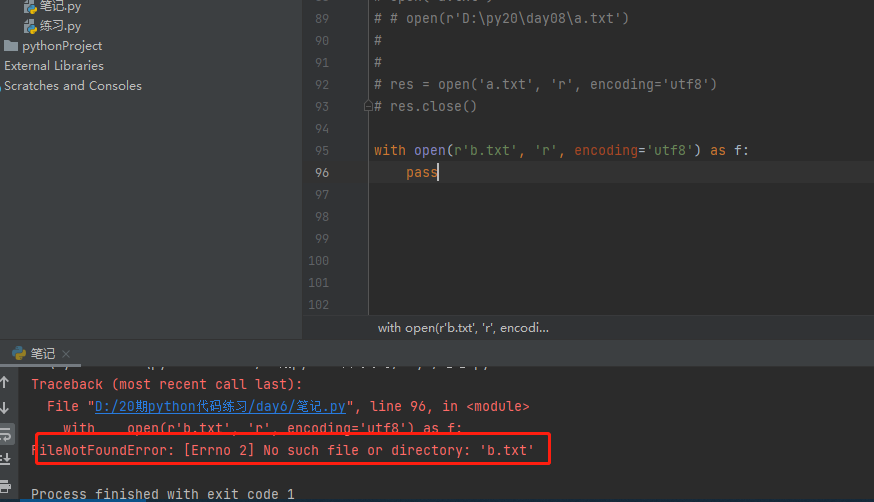This screenshot has height=502, width=874.
Task: Click line number 92 in the gutter
Action: [x=322, y=85]
